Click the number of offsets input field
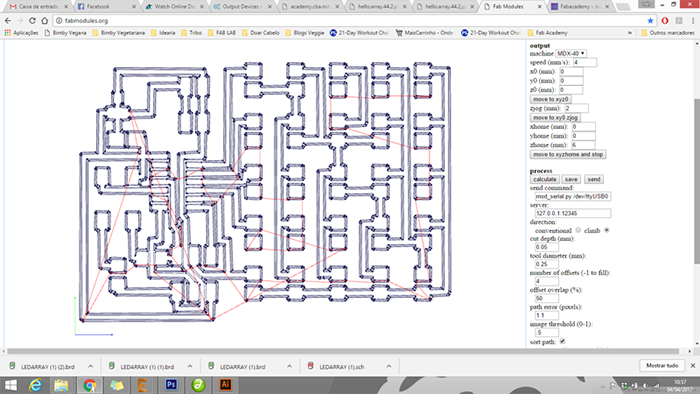 546,281
